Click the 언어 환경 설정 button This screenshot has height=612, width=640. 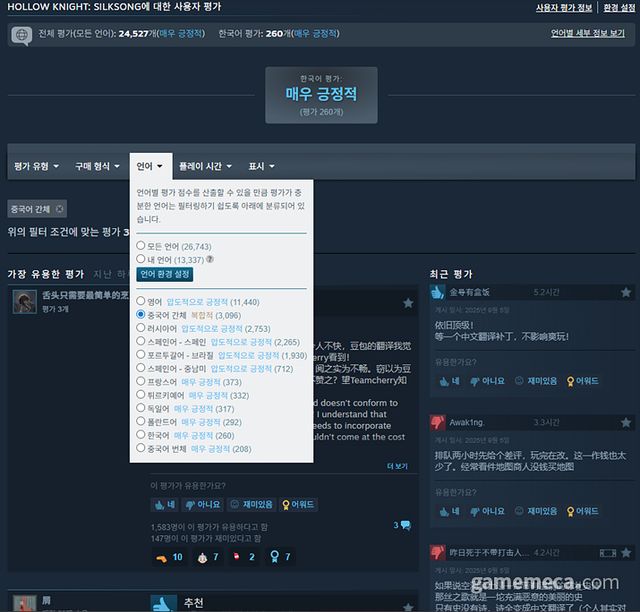(164, 274)
